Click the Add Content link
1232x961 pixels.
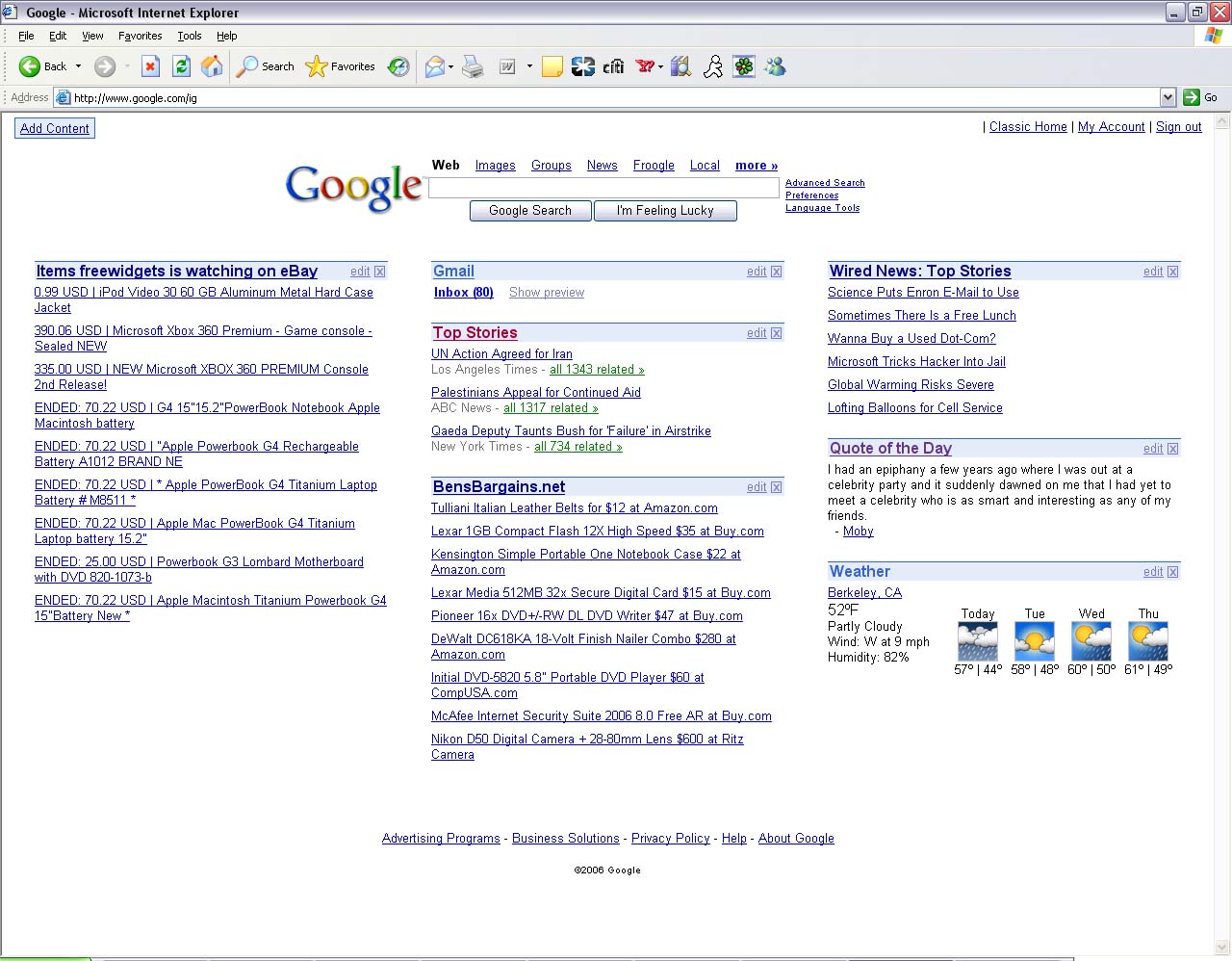point(55,128)
